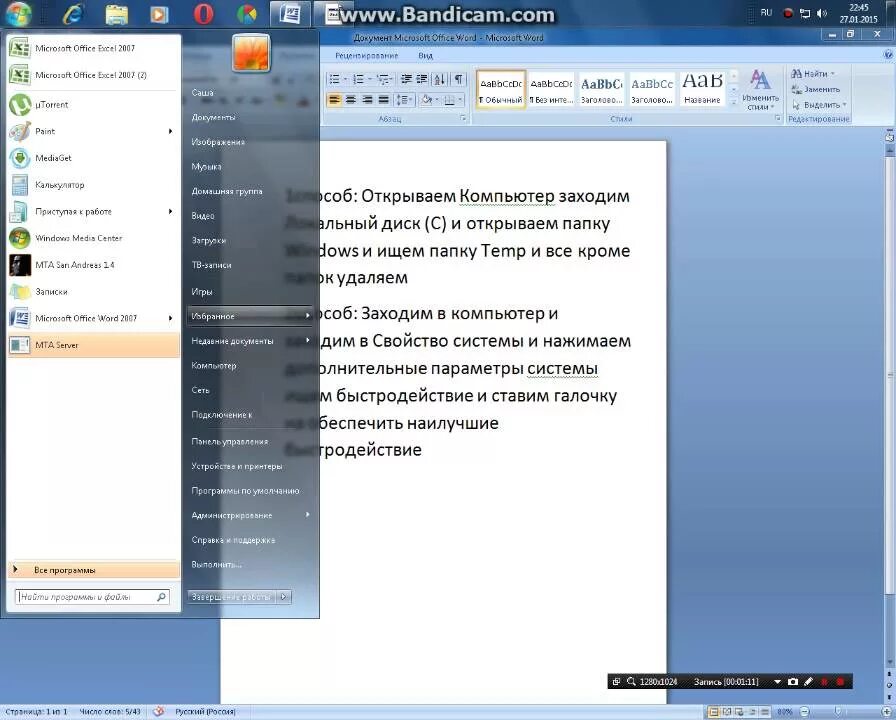Viewport: 896px width, 720px height.
Task: Click Bandicam pencil draw icon
Action: (808, 682)
